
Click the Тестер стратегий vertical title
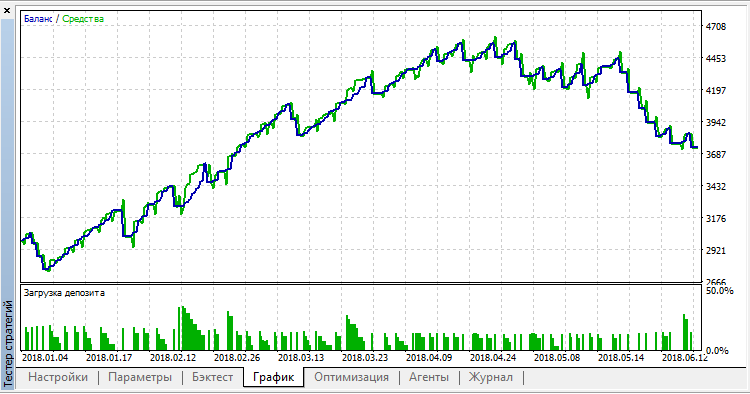tap(8, 344)
